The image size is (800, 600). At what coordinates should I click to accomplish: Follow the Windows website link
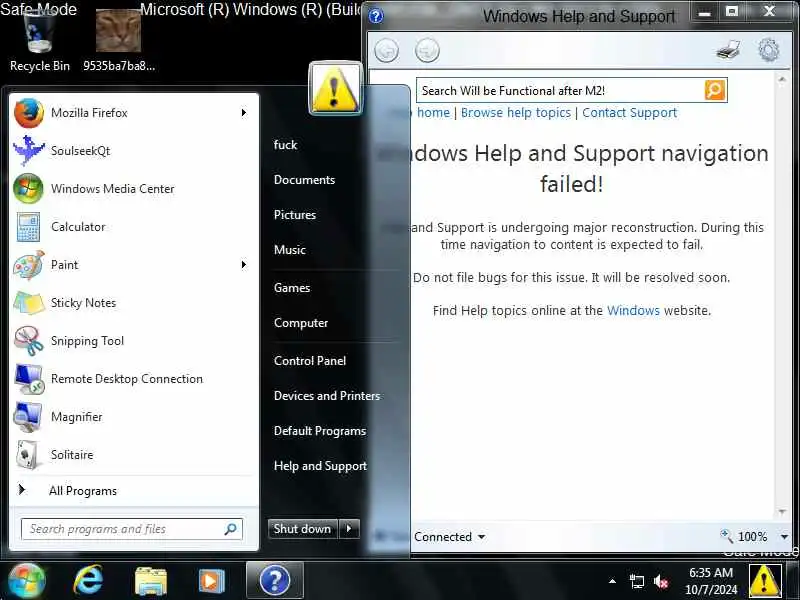coord(633,310)
